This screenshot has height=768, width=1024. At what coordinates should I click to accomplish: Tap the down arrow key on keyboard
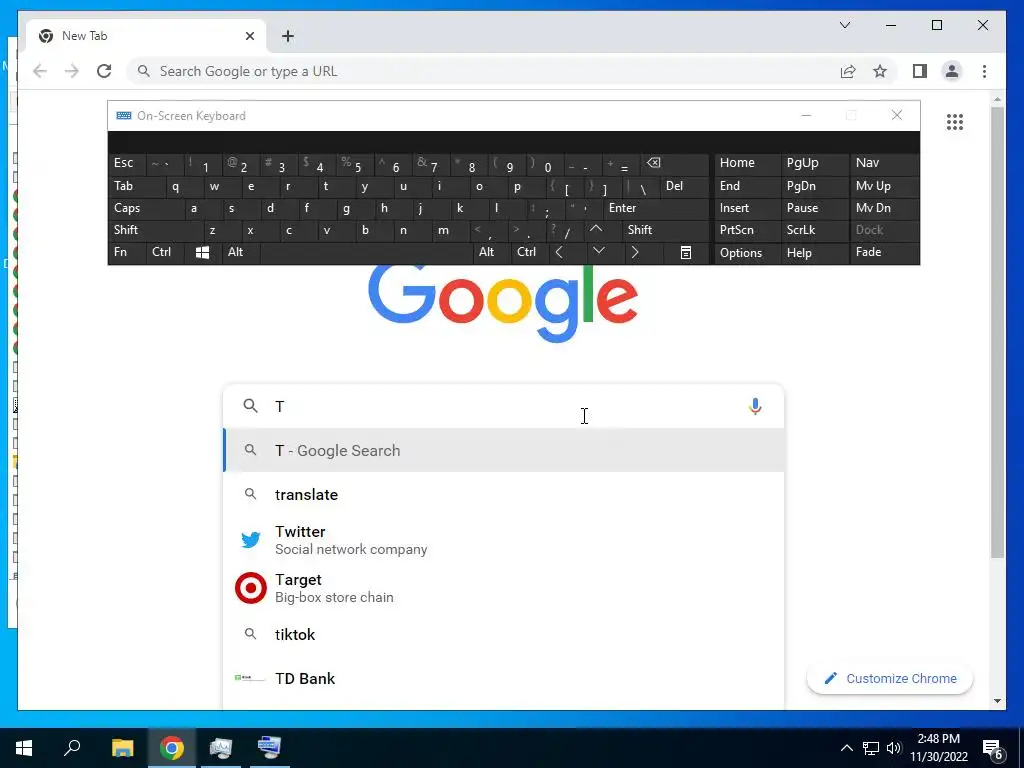pyautogui.click(x=599, y=251)
